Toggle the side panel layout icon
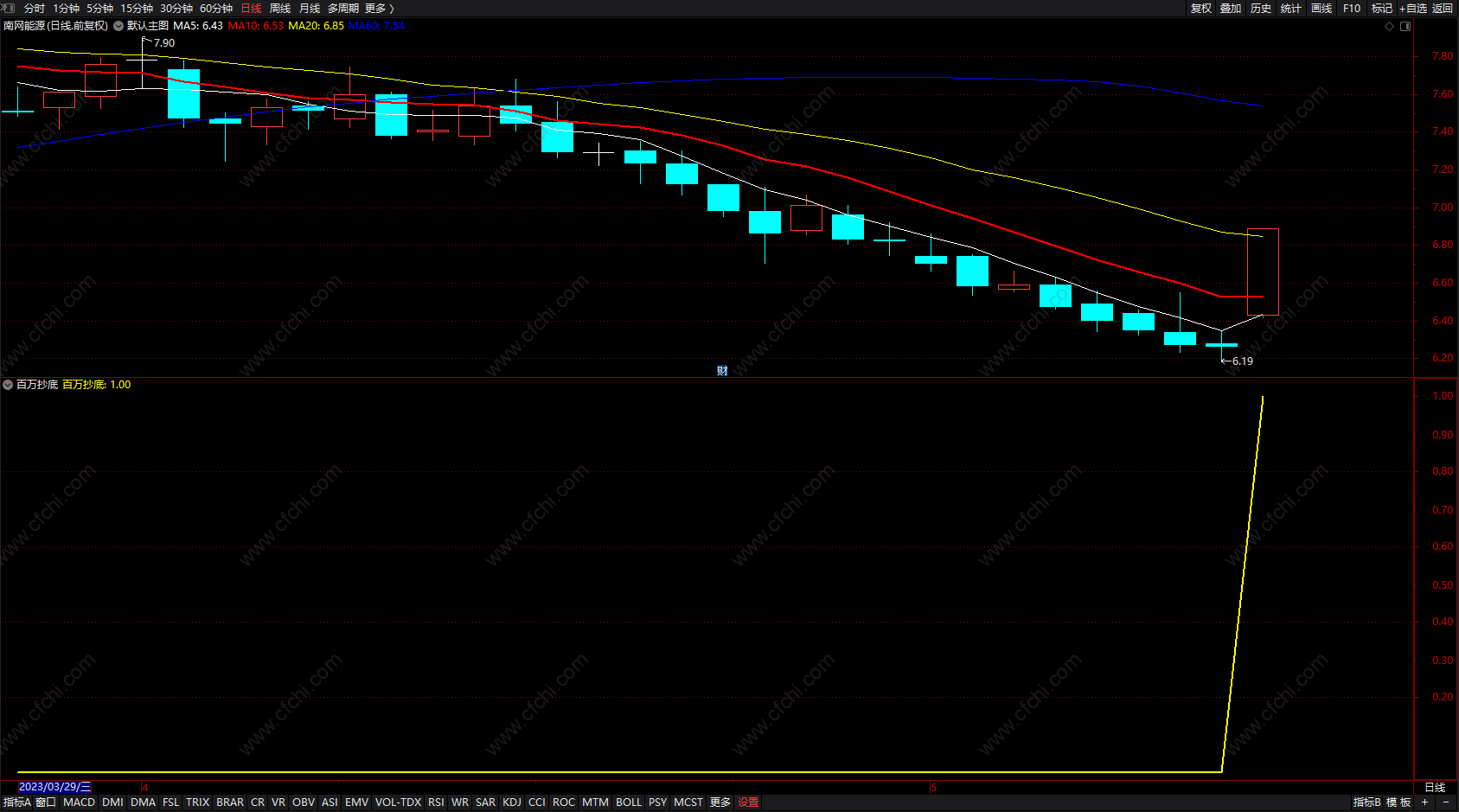 [1405, 26]
